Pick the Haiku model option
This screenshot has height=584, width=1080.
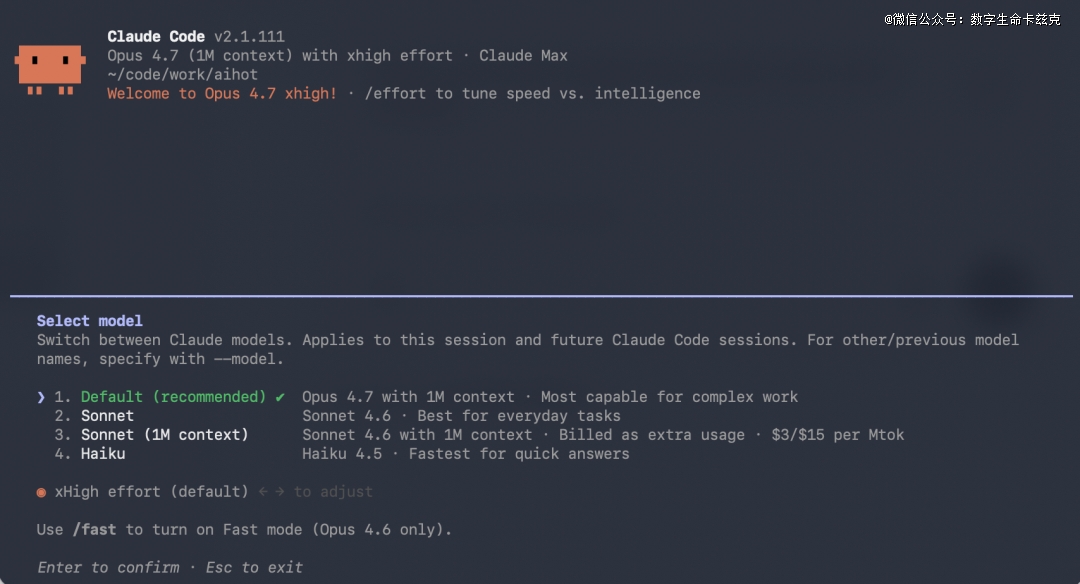103,454
